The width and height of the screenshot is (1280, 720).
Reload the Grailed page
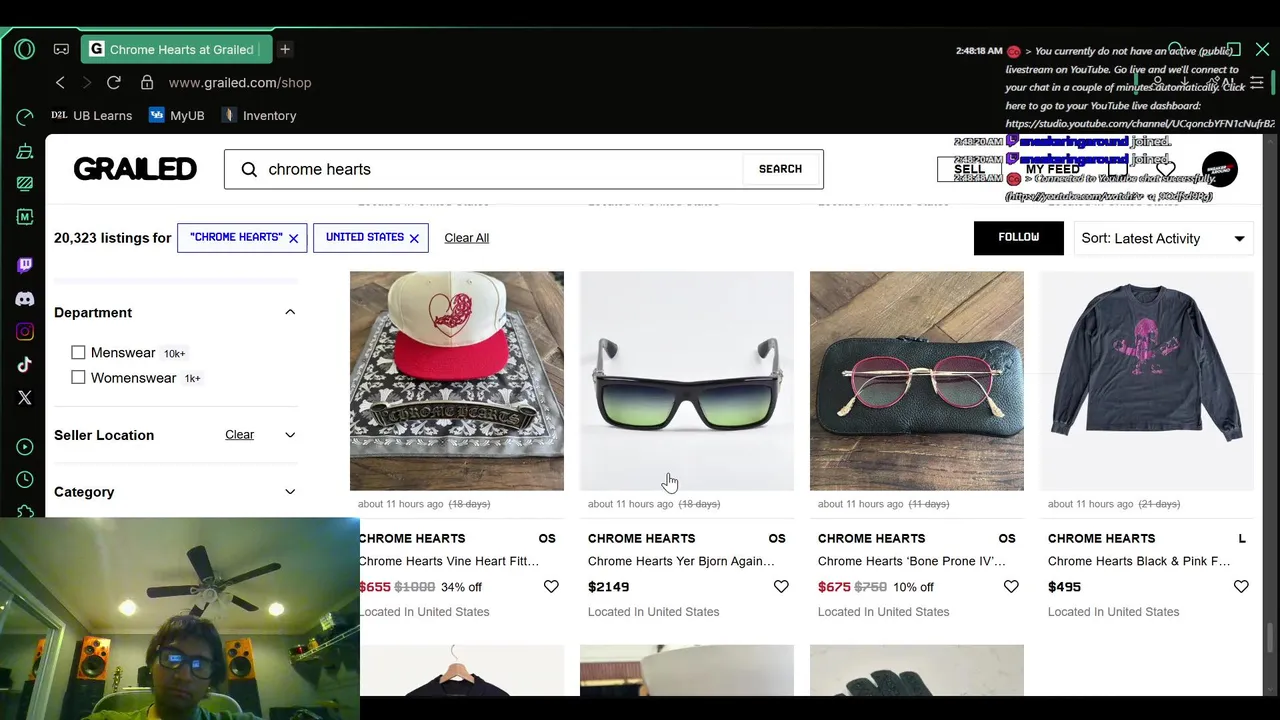pos(114,83)
